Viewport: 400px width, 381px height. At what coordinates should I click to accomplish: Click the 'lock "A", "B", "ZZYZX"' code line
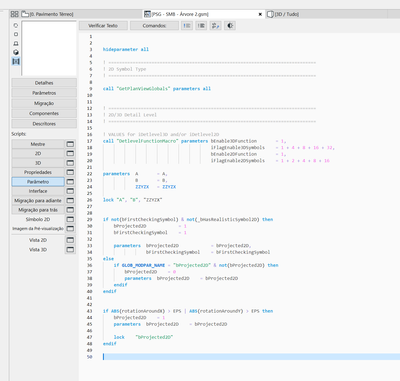tap(132, 200)
